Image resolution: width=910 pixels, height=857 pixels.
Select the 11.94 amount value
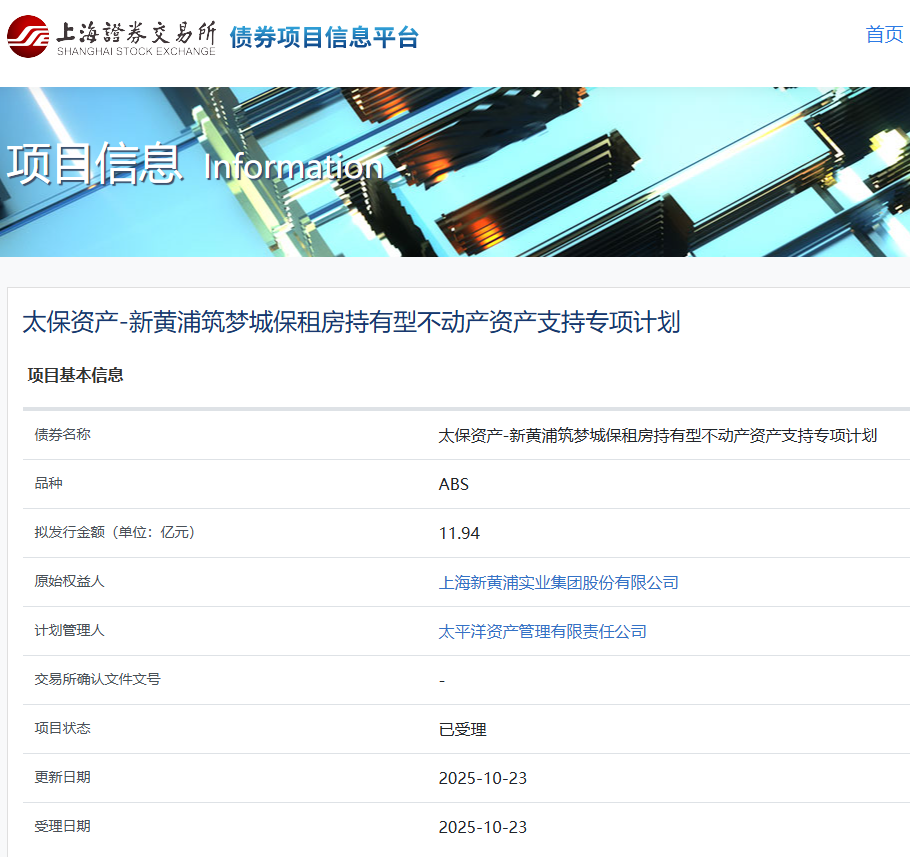pos(459,533)
